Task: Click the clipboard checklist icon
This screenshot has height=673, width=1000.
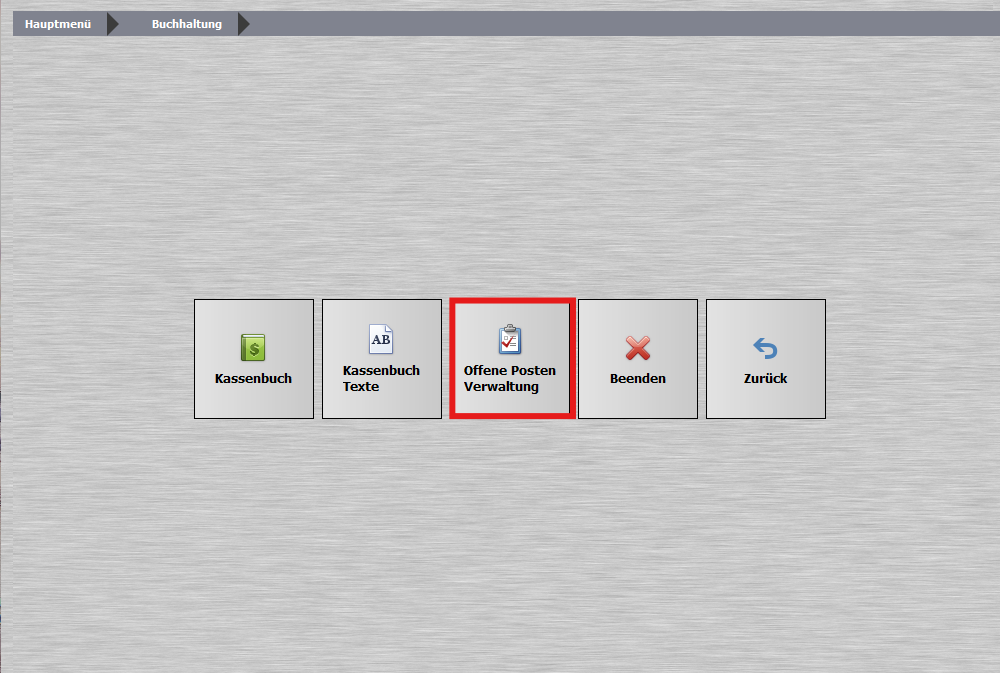Action: click(510, 339)
